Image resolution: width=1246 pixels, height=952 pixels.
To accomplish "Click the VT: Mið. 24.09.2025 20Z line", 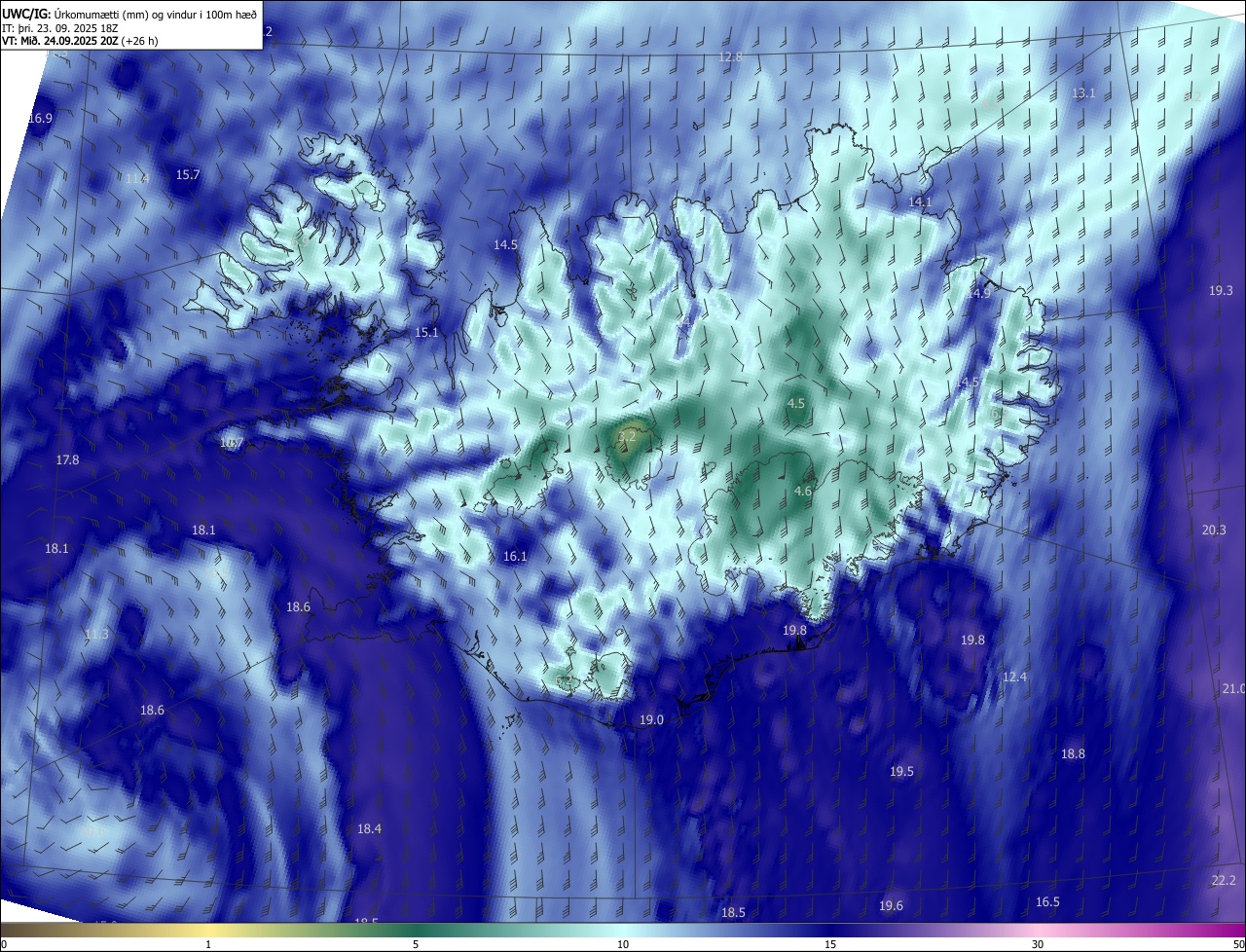I will pyautogui.click(x=80, y=41).
